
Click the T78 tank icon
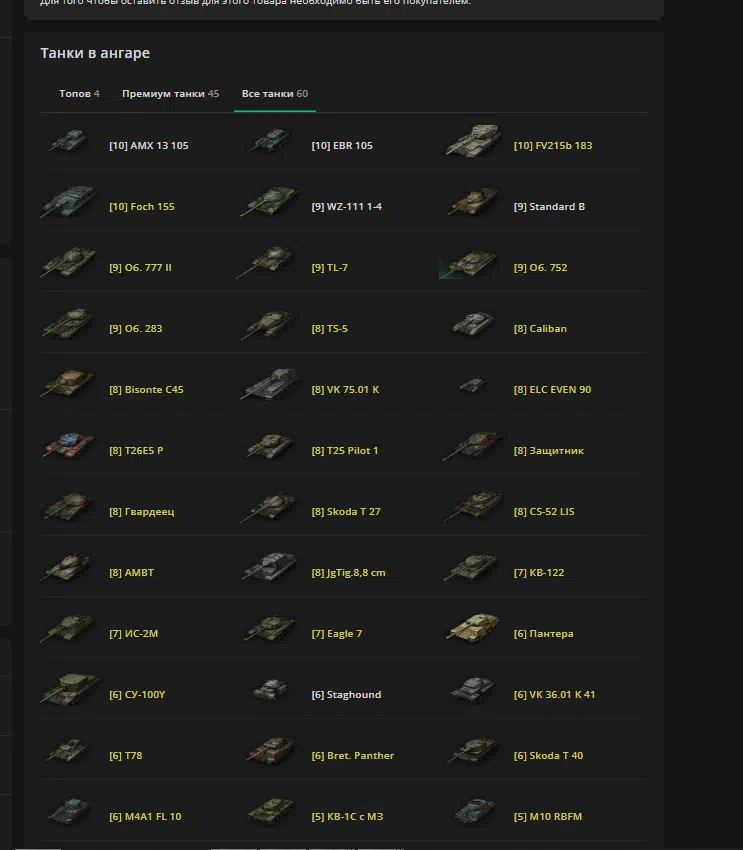click(67, 750)
